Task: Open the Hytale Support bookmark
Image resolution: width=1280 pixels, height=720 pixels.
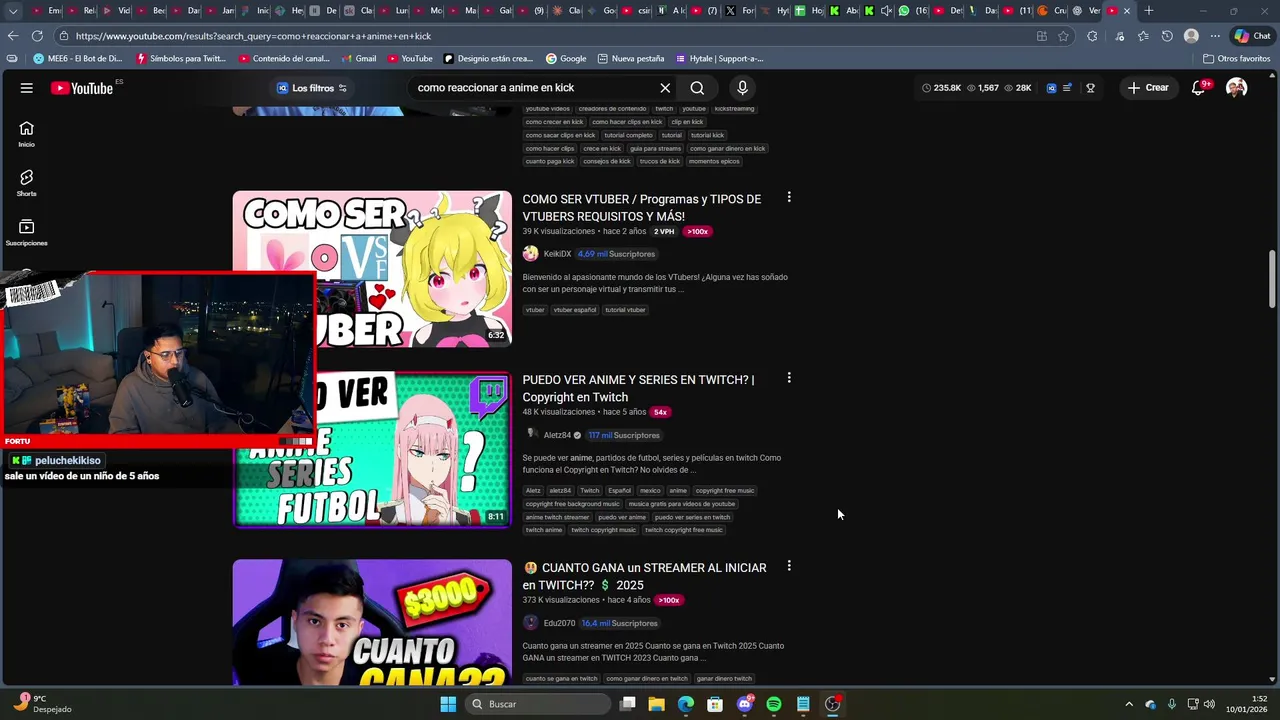Action: (x=720, y=59)
